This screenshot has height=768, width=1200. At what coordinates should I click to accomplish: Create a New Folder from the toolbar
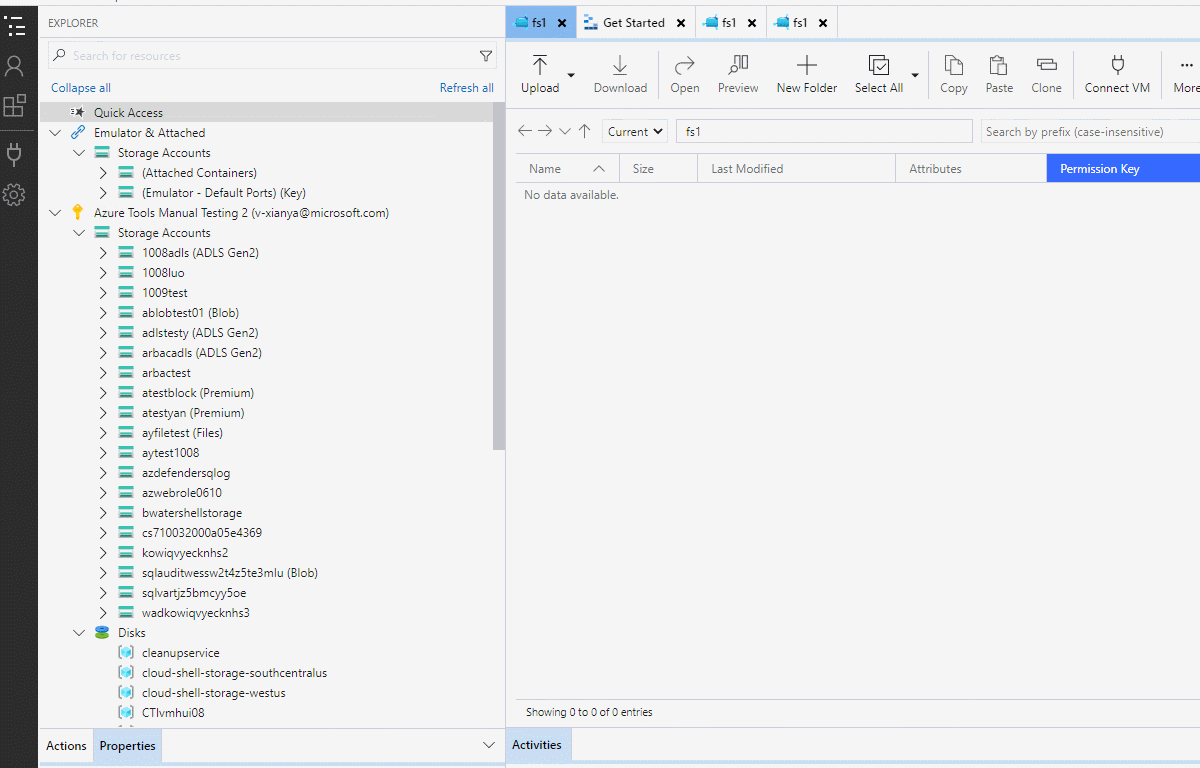tap(807, 75)
